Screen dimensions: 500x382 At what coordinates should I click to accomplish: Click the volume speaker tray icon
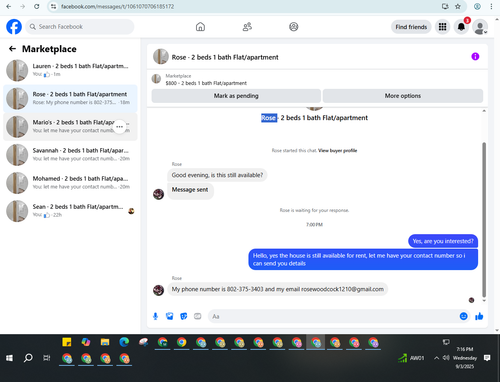click(446, 358)
